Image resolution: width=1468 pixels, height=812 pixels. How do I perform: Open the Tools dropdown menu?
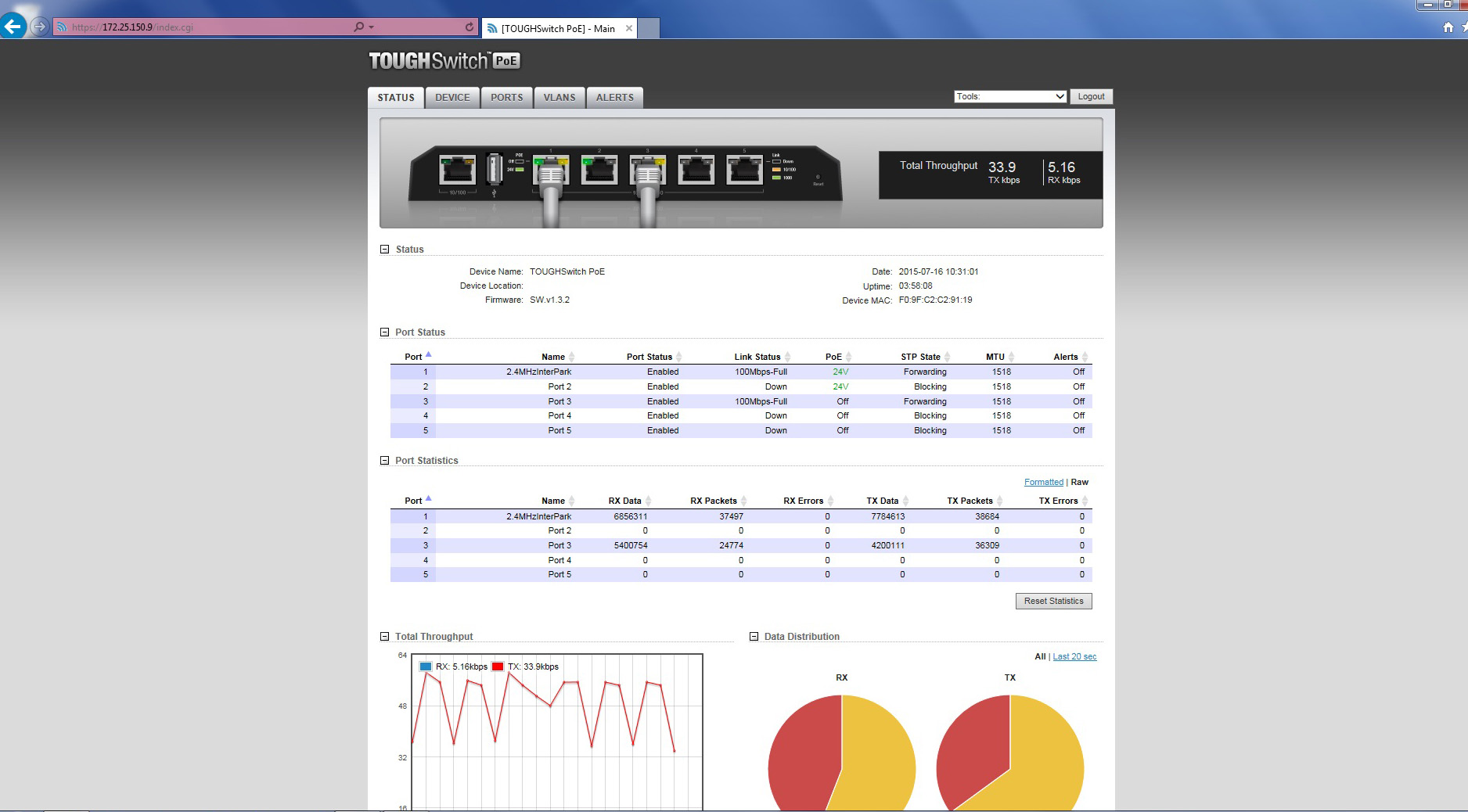1010,96
